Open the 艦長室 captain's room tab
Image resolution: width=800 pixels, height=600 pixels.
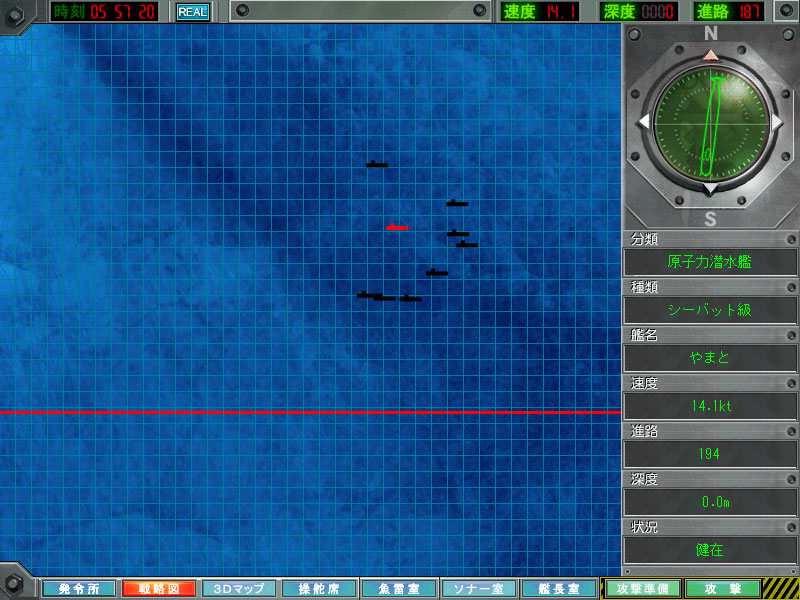click(558, 589)
